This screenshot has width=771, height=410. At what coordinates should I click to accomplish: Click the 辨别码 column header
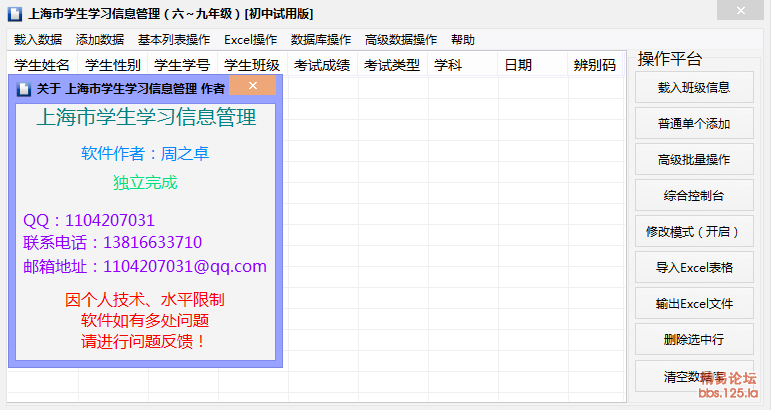pyautogui.click(x=595, y=65)
